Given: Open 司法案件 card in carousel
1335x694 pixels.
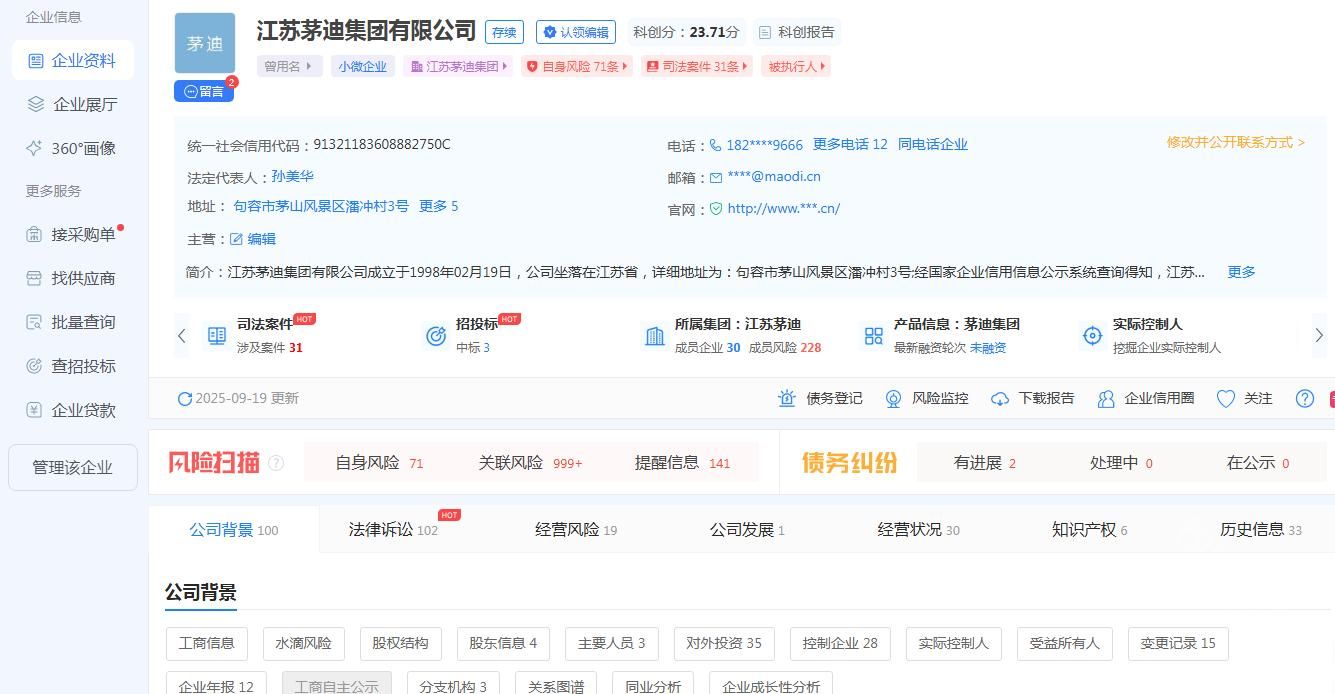Looking at the screenshot, I should (x=260, y=335).
